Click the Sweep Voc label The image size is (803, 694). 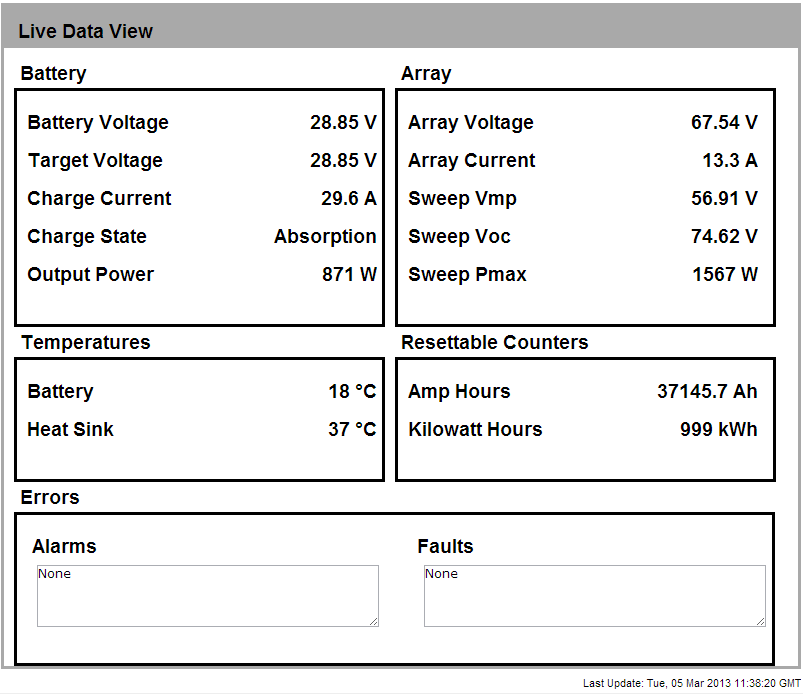pyautogui.click(x=459, y=237)
